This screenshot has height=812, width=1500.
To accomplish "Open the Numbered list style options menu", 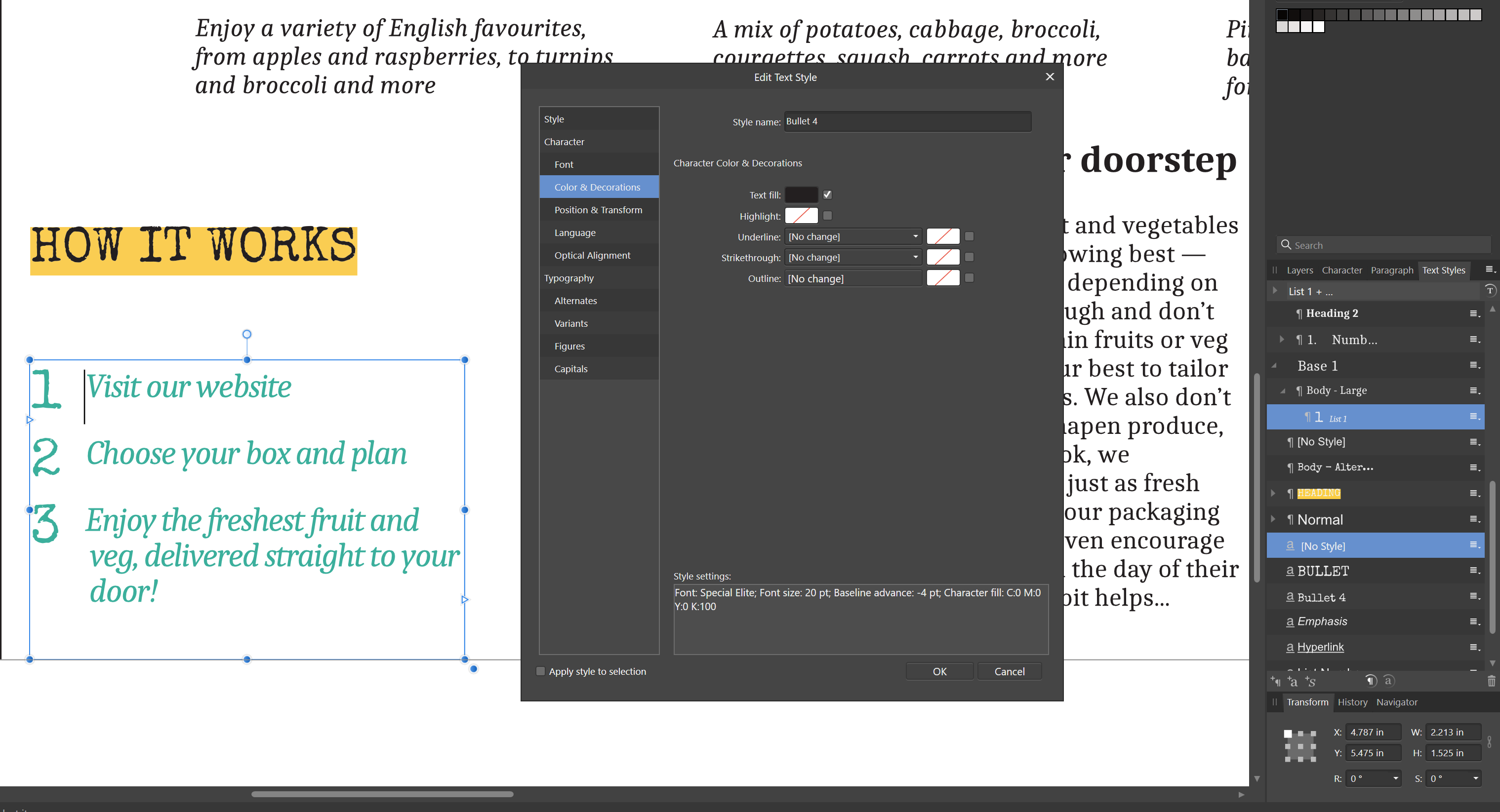I will 1474,339.
